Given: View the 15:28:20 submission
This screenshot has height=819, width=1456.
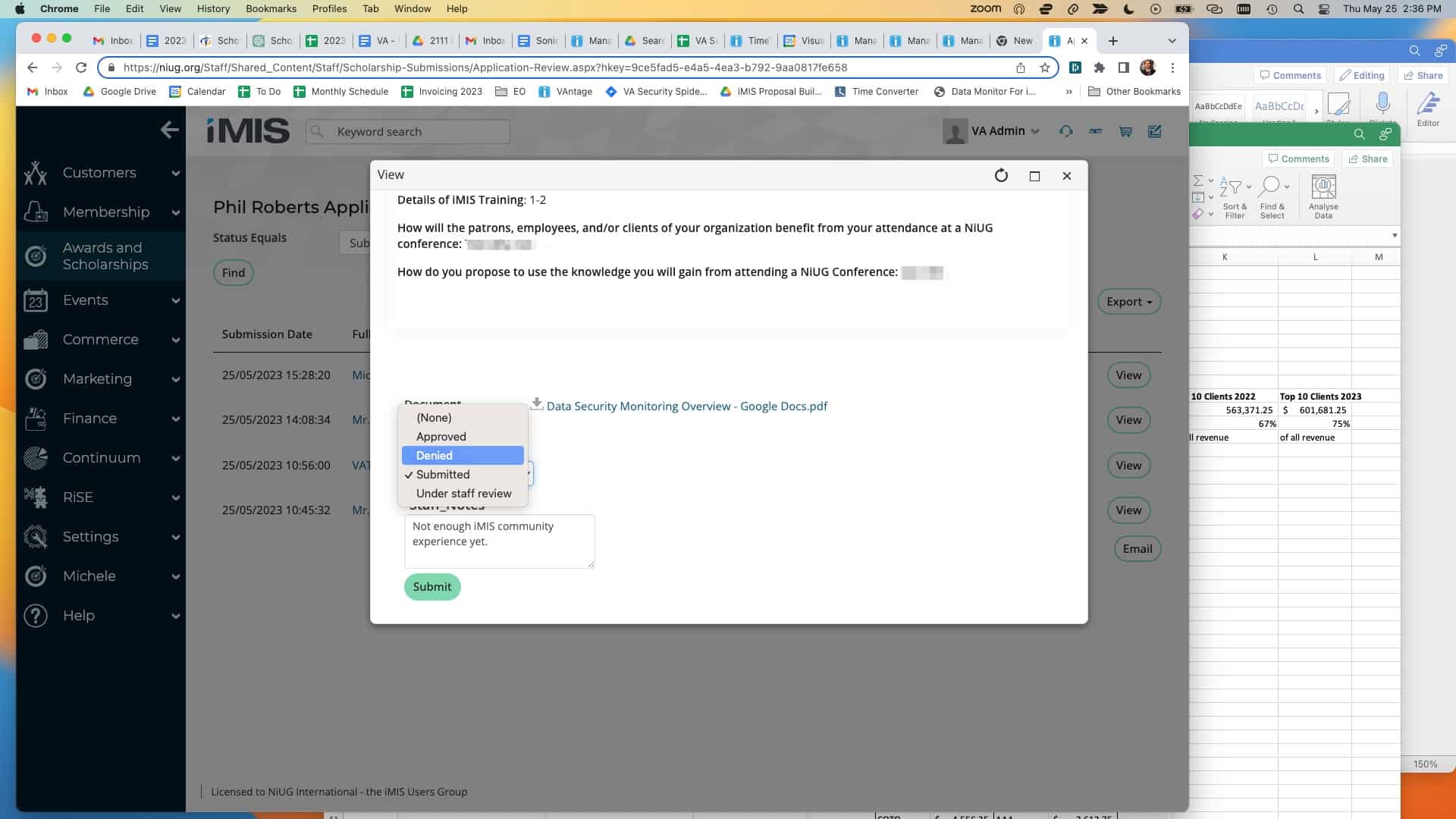Looking at the screenshot, I should pos(1128,375).
